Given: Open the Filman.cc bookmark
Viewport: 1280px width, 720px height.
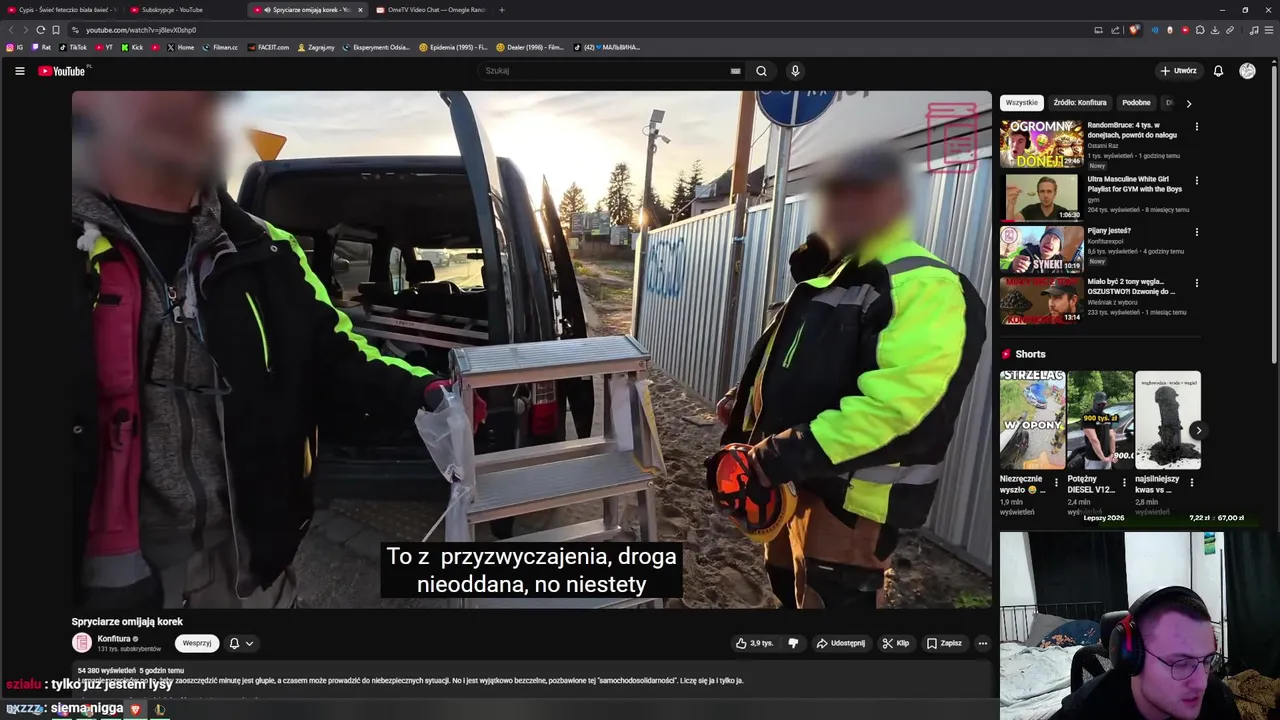Looking at the screenshot, I should pos(220,47).
